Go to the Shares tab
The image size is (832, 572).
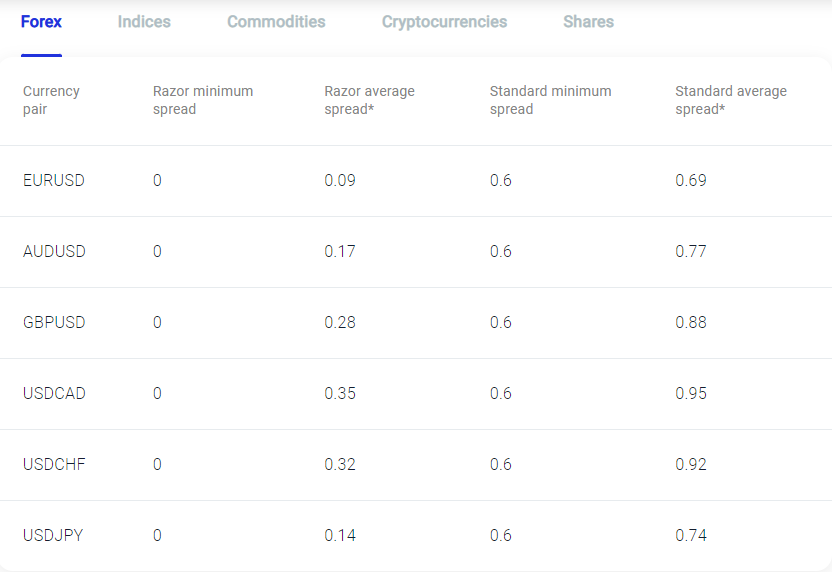point(588,22)
